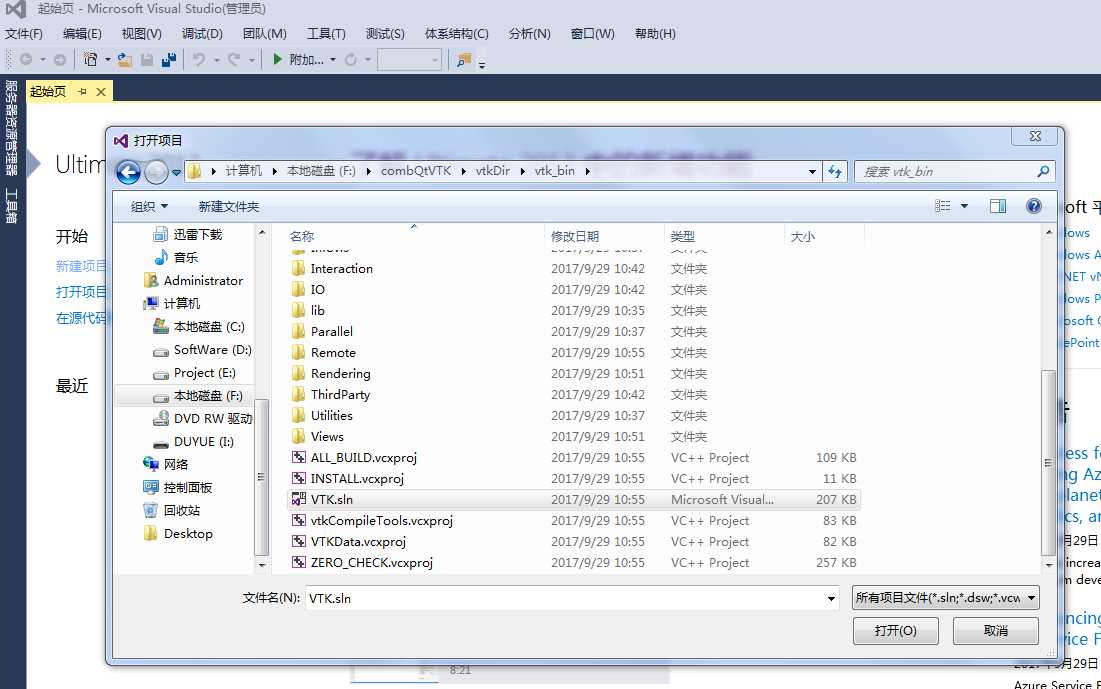
Task: Open the Tools menu
Action: 327,34
